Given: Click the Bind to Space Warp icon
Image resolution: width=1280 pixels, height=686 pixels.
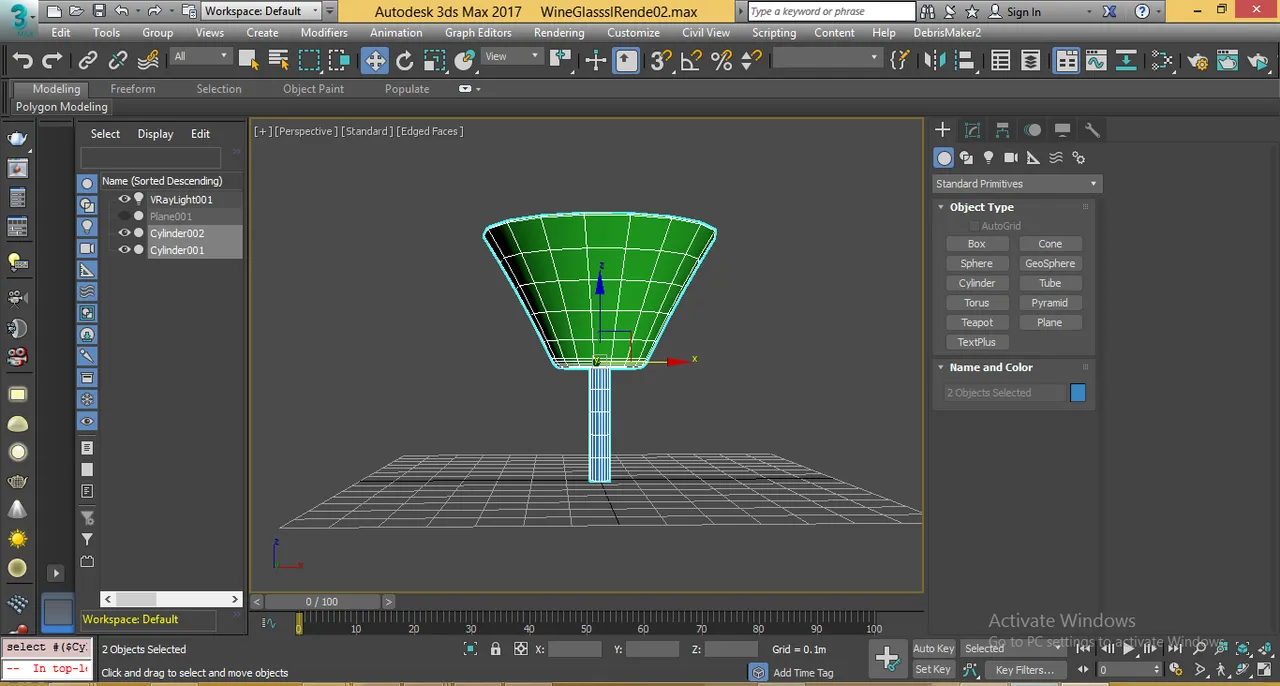Looking at the screenshot, I should pyautogui.click(x=148, y=61).
